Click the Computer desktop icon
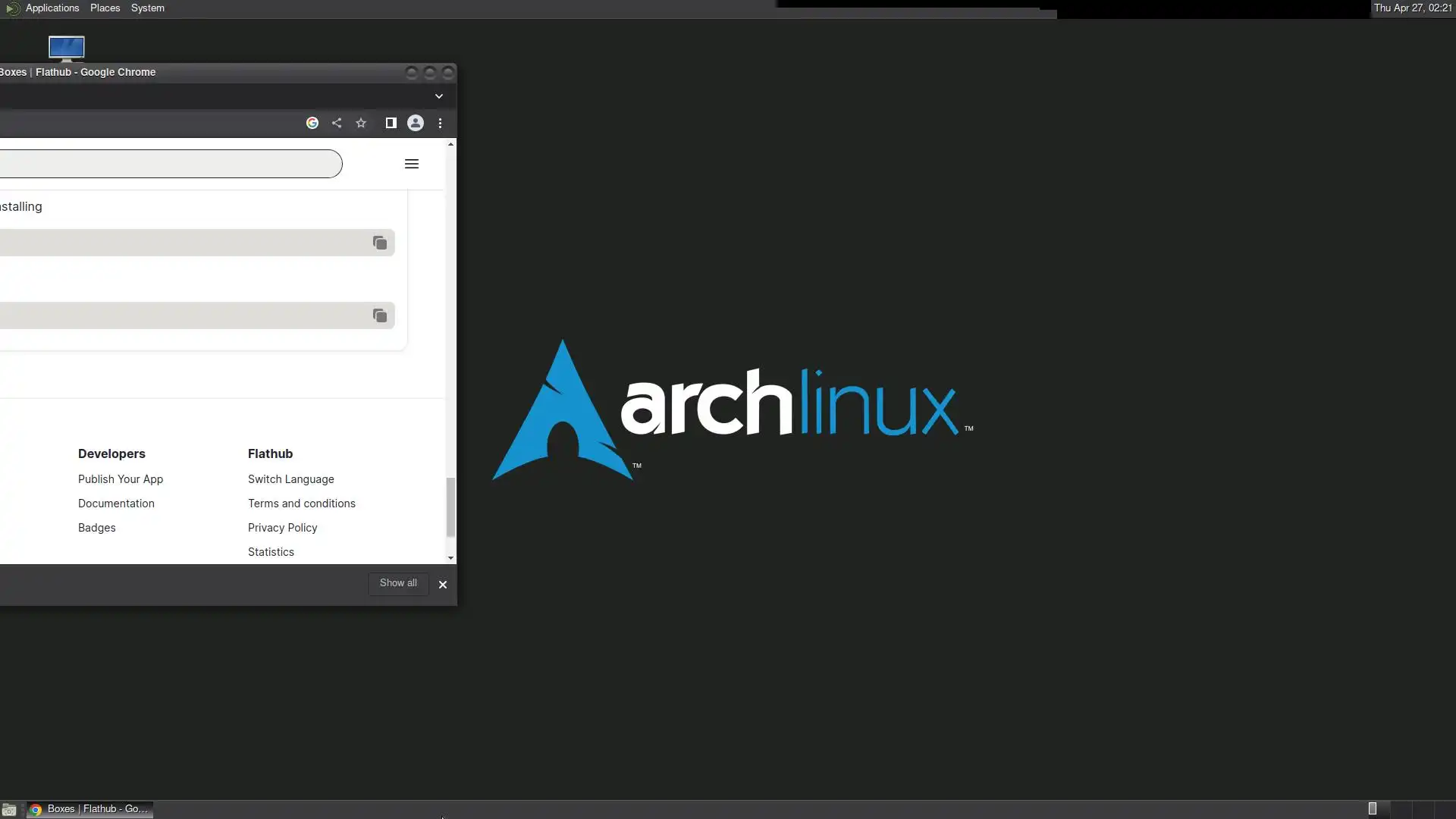 [66, 48]
